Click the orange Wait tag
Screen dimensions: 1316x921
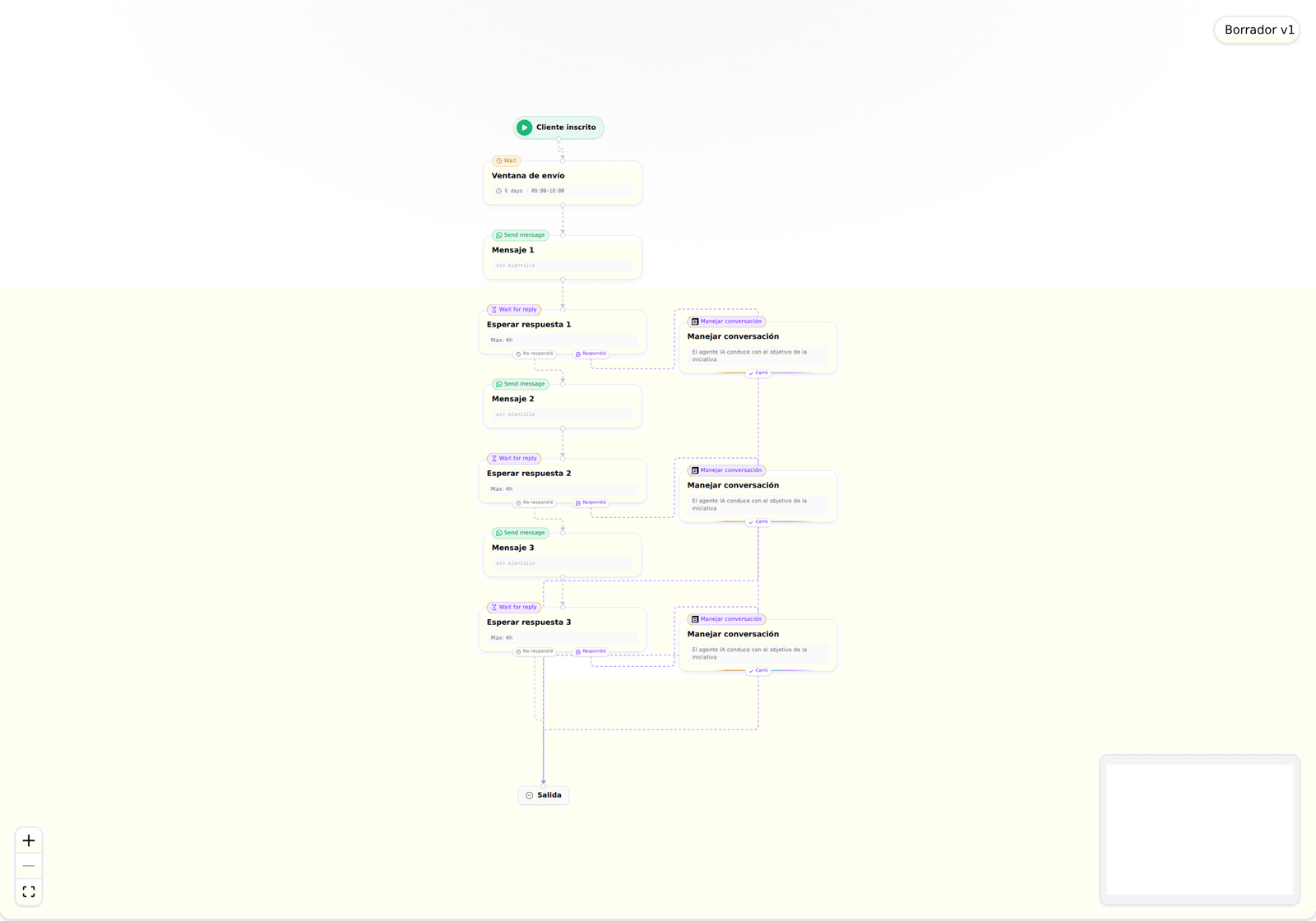tap(506, 160)
